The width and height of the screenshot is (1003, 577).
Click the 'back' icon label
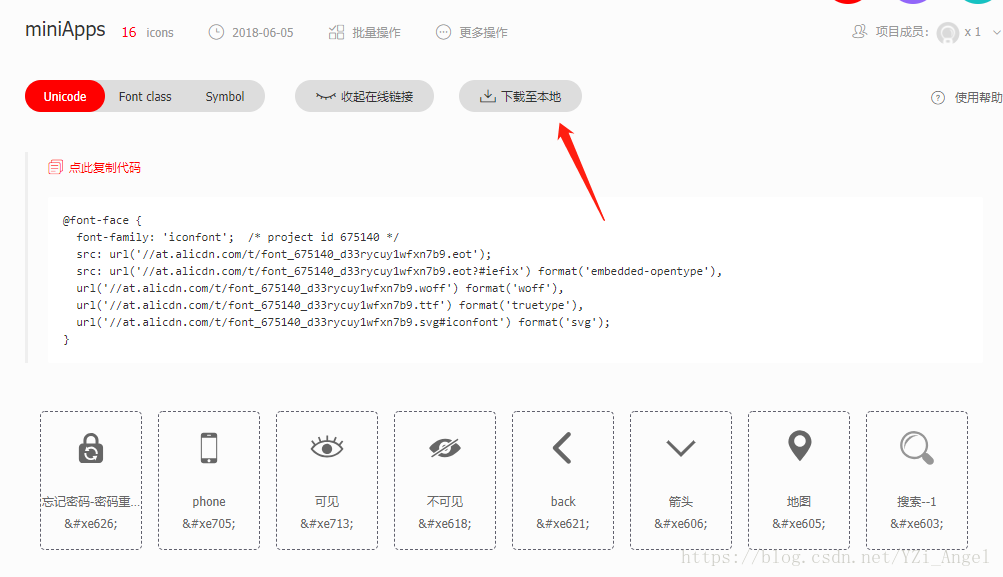(563, 502)
